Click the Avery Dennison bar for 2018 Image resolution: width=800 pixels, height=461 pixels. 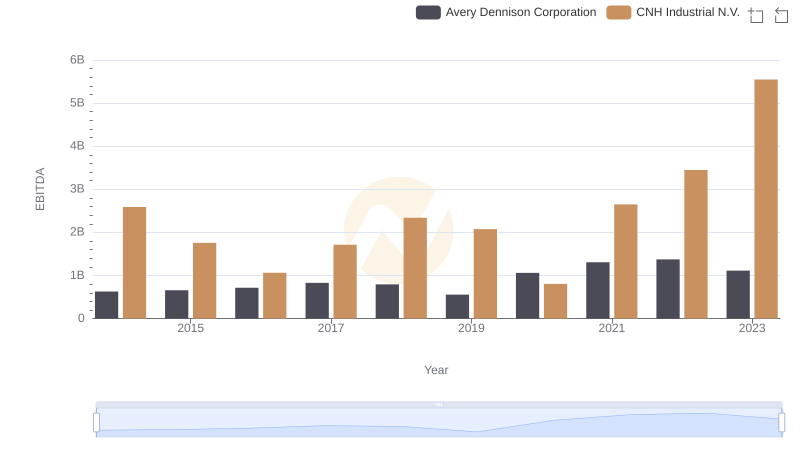[x=387, y=301]
